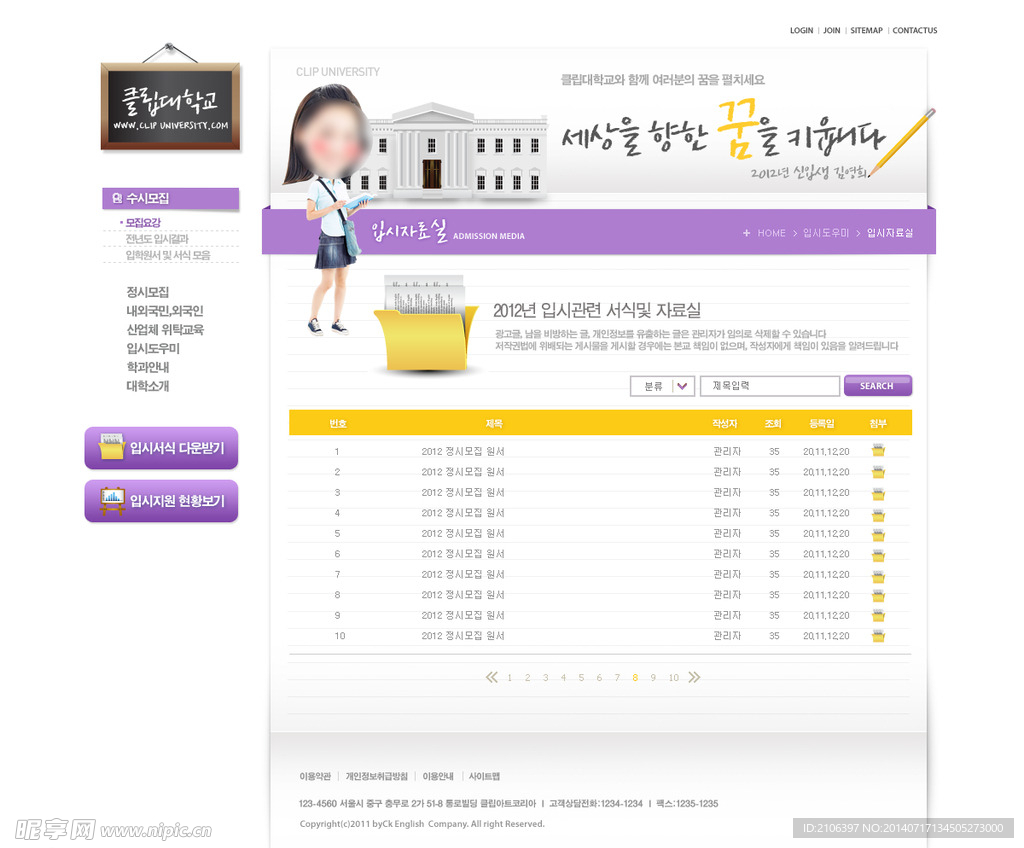Open row 10 title 2012 정시모집 원서

click(463, 636)
